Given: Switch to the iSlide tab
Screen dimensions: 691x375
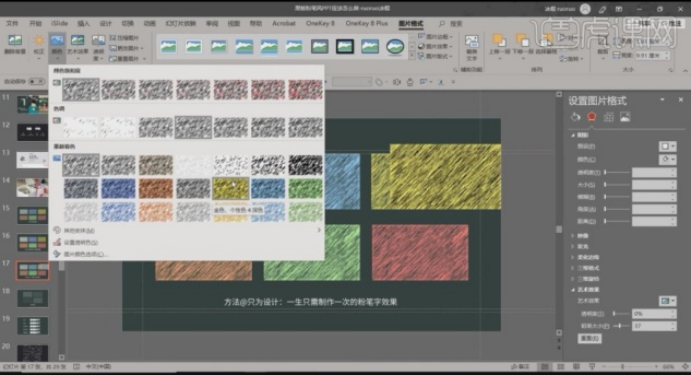Looking at the screenshot, I should coord(59,23).
